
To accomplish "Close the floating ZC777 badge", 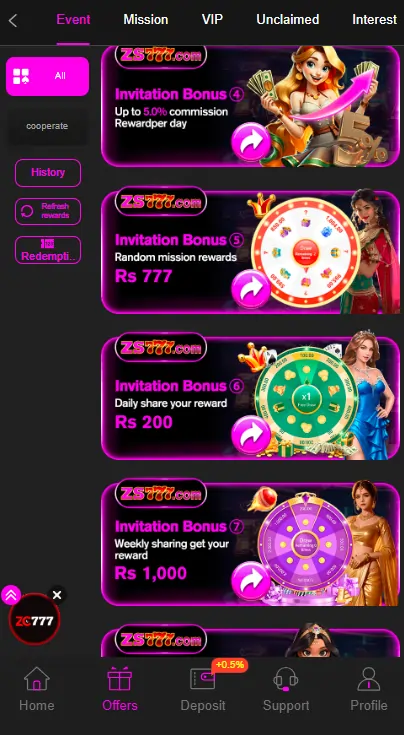I will [57, 595].
